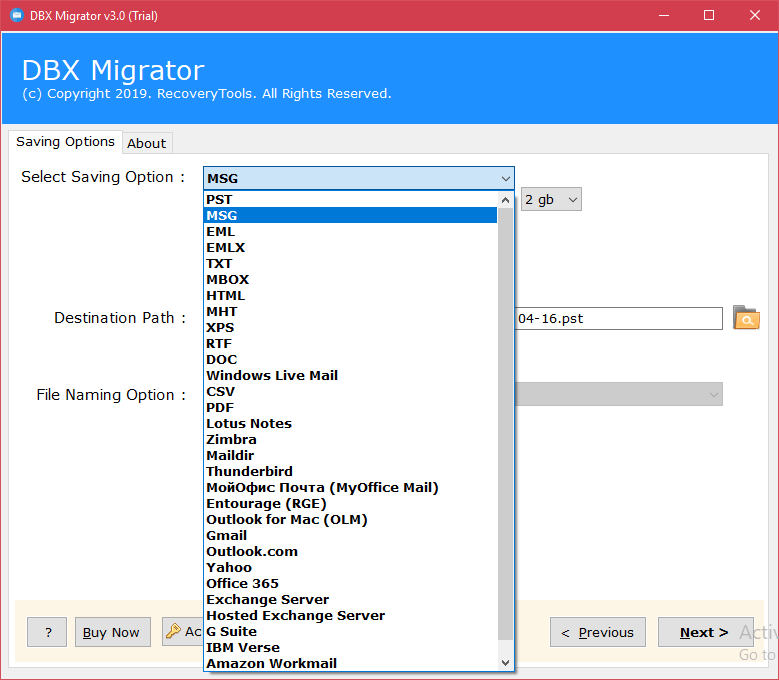Open the File Naming Option dropdown arrow
The width and height of the screenshot is (779, 680).
coord(713,395)
